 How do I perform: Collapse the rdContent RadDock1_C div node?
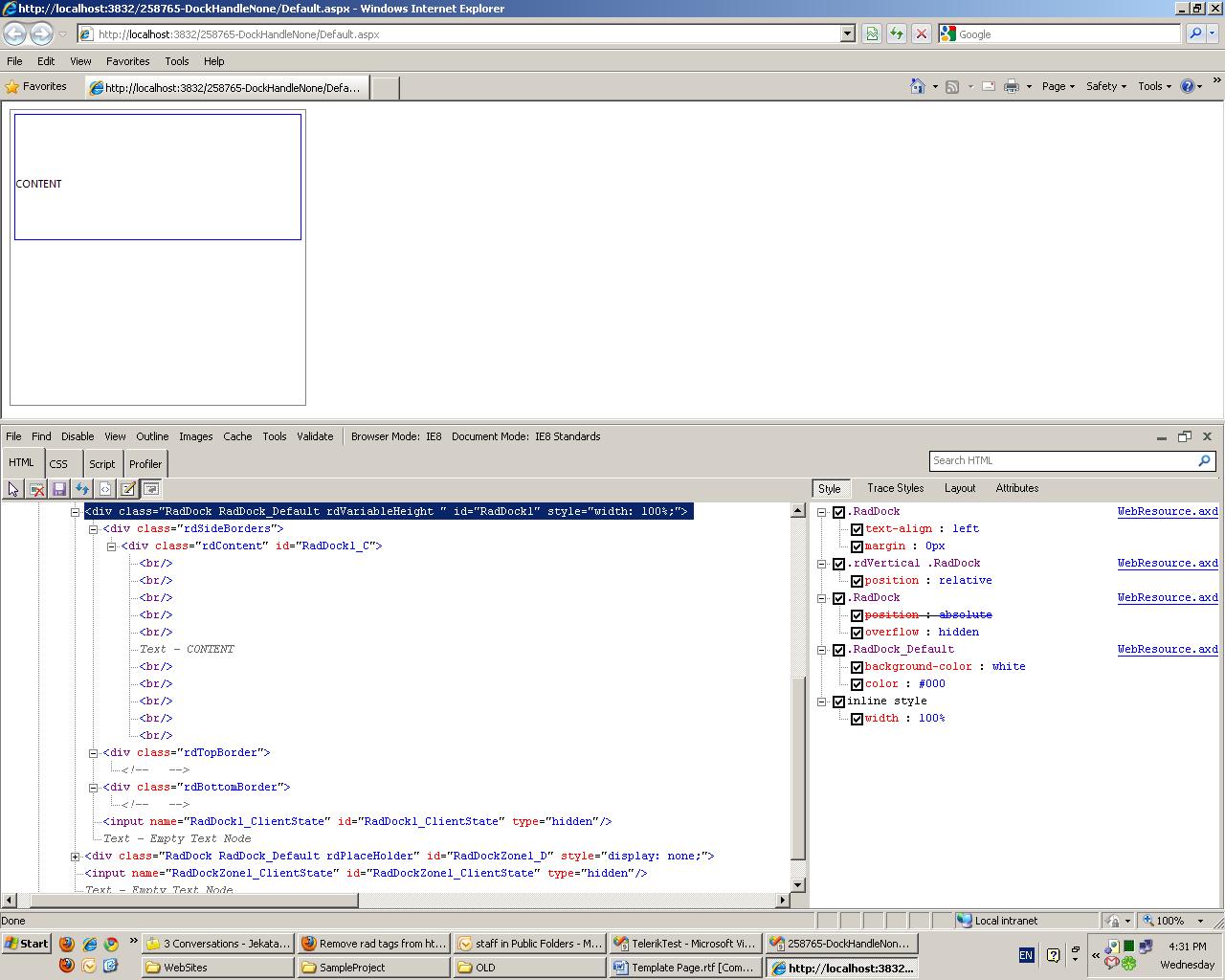[x=111, y=546]
